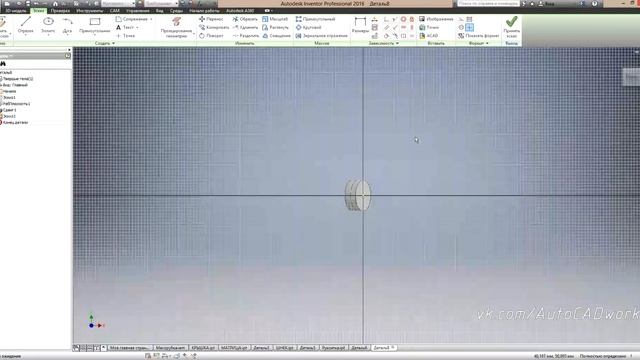
Task: Switch to МАТРИЦА.ipt document tab
Action: [x=234, y=348]
